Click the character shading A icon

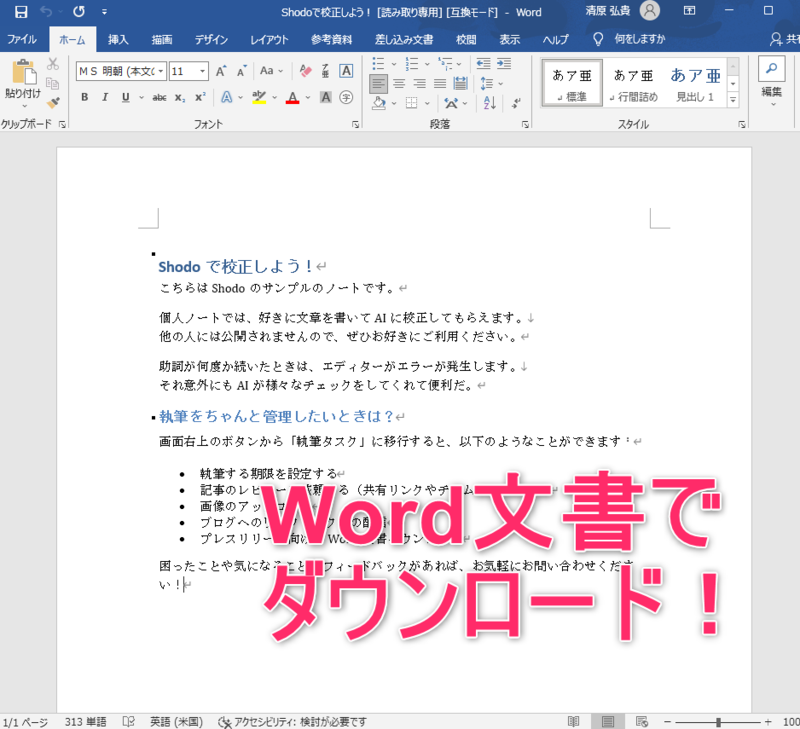click(326, 97)
